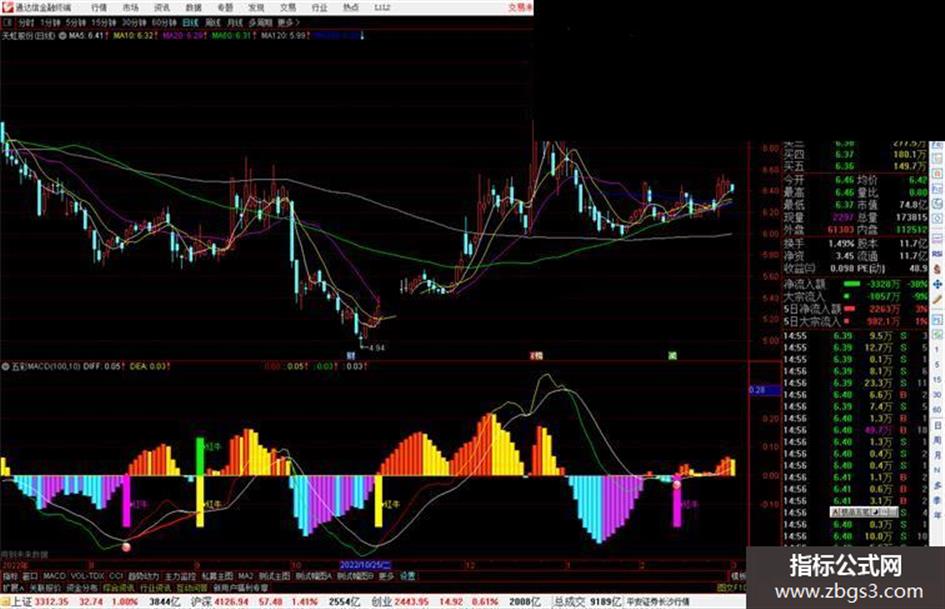This screenshot has height=609, width=945.
Task: Click 创业 index in status bar
Action: pyautogui.click(x=381, y=602)
